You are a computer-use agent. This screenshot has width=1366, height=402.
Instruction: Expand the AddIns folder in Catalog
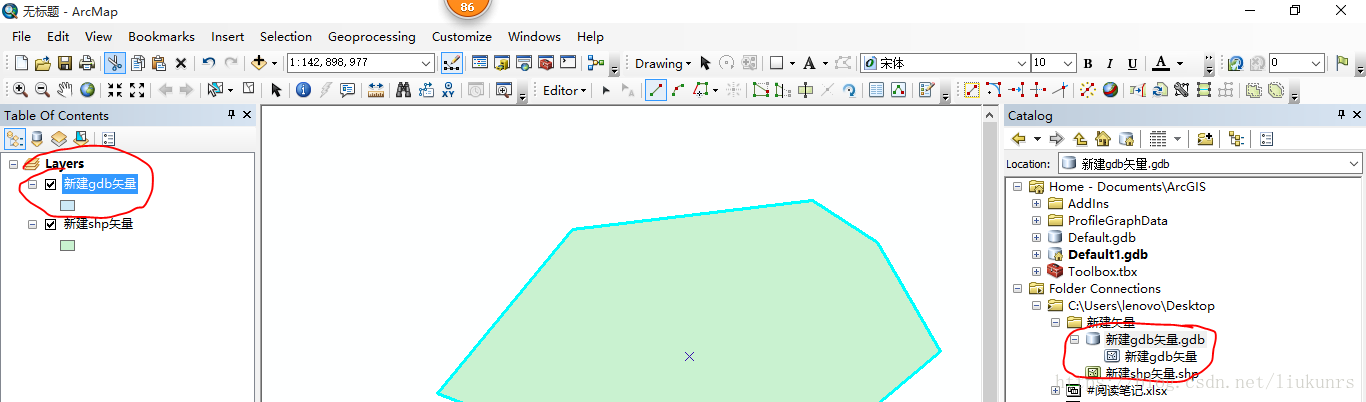pos(1037,204)
